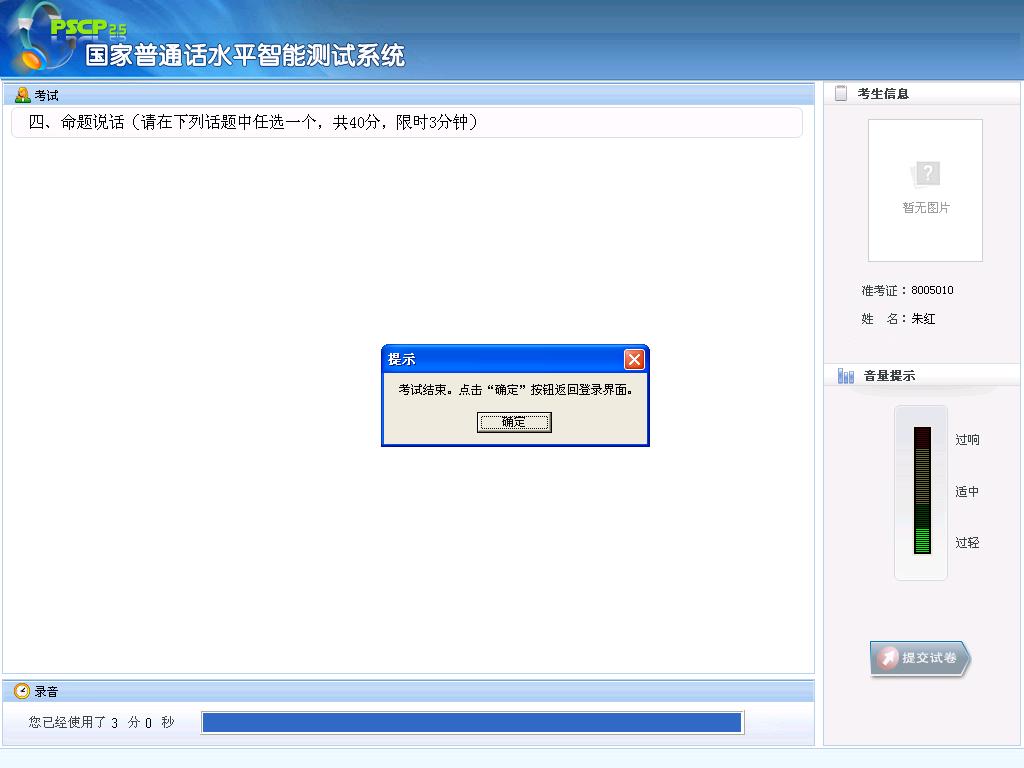Screen dimensions: 1024x768
Task: Click the question-mark placeholder image icon
Action: click(926, 174)
